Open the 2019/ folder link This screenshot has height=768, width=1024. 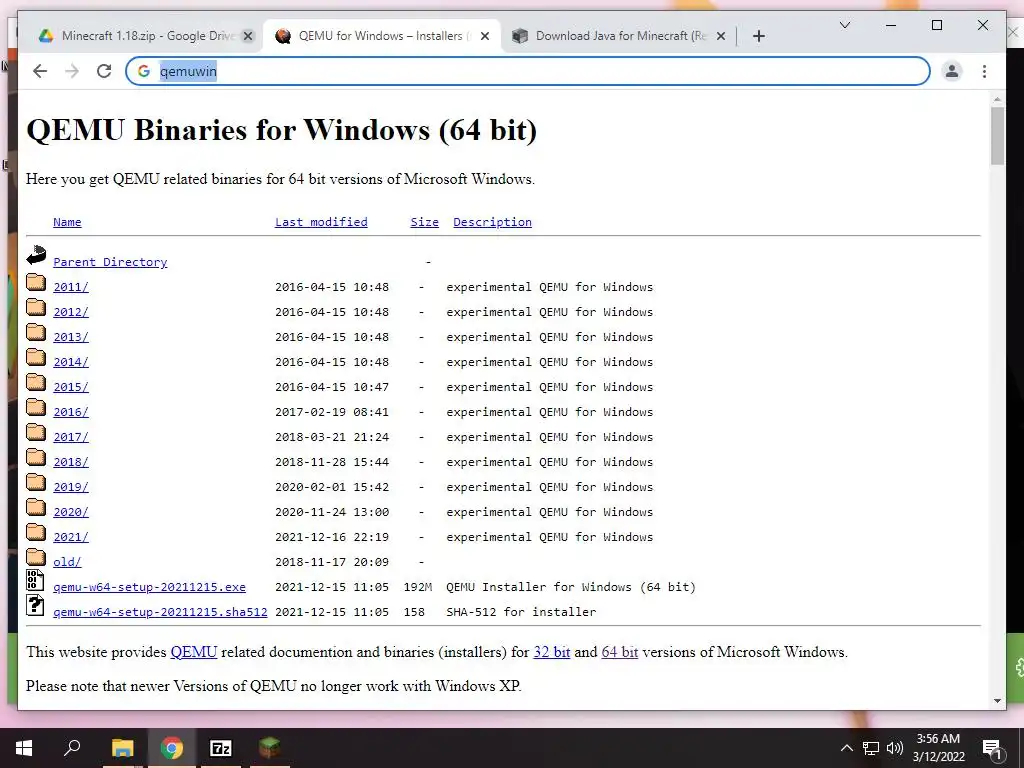pyautogui.click(x=71, y=487)
